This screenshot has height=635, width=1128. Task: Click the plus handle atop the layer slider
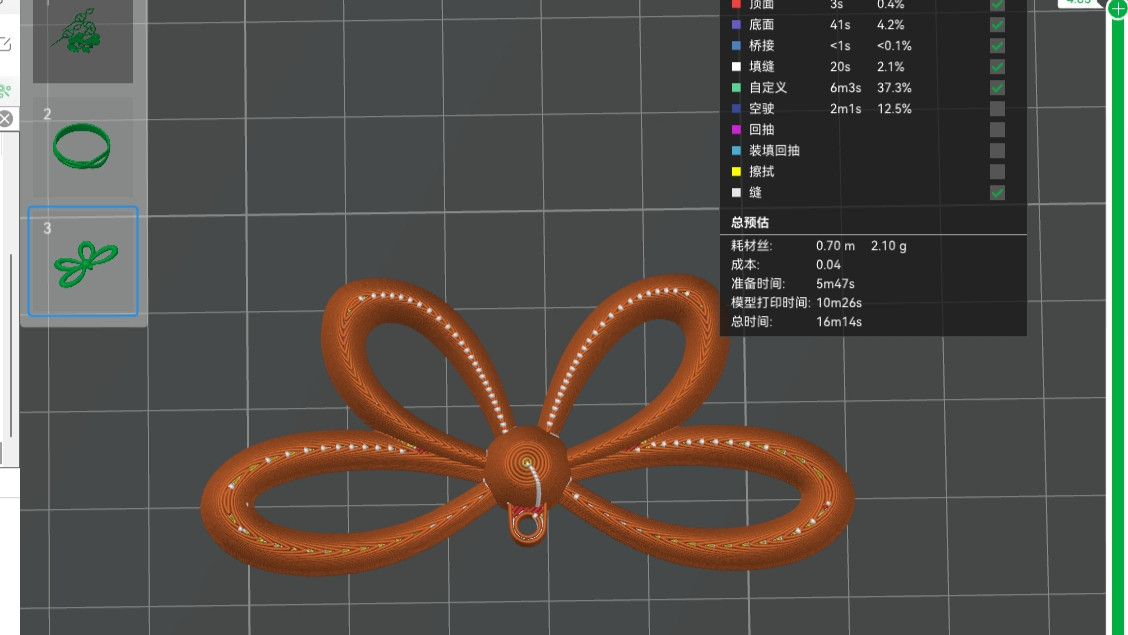point(1117,6)
